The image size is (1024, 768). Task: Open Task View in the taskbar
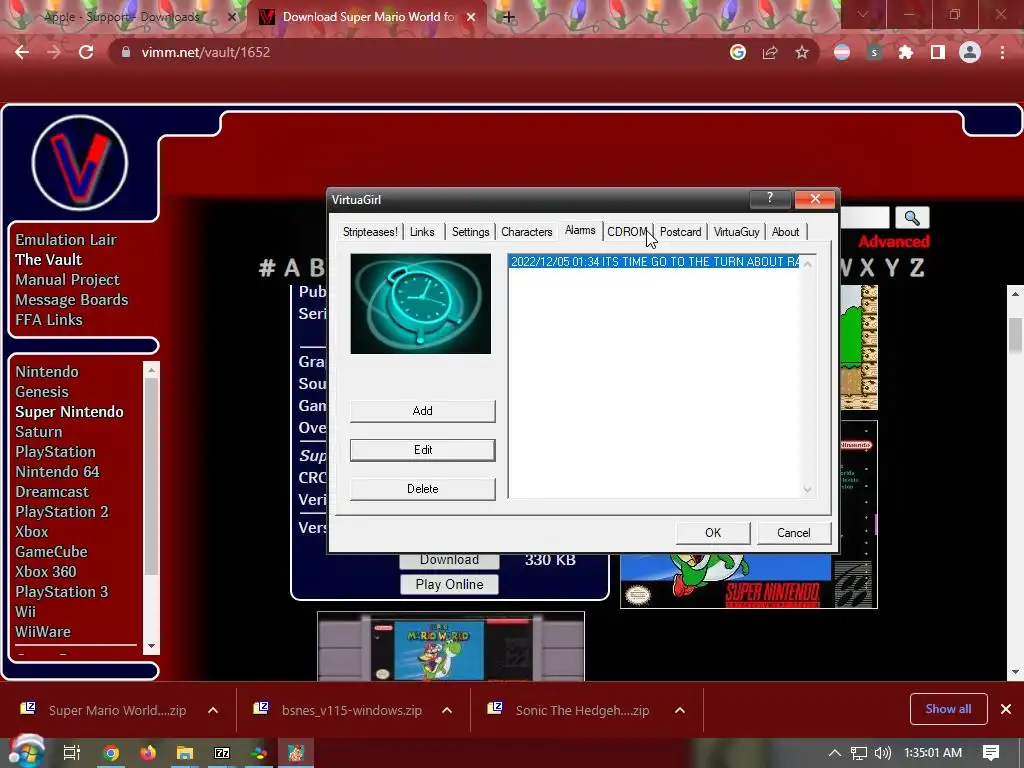(x=72, y=753)
